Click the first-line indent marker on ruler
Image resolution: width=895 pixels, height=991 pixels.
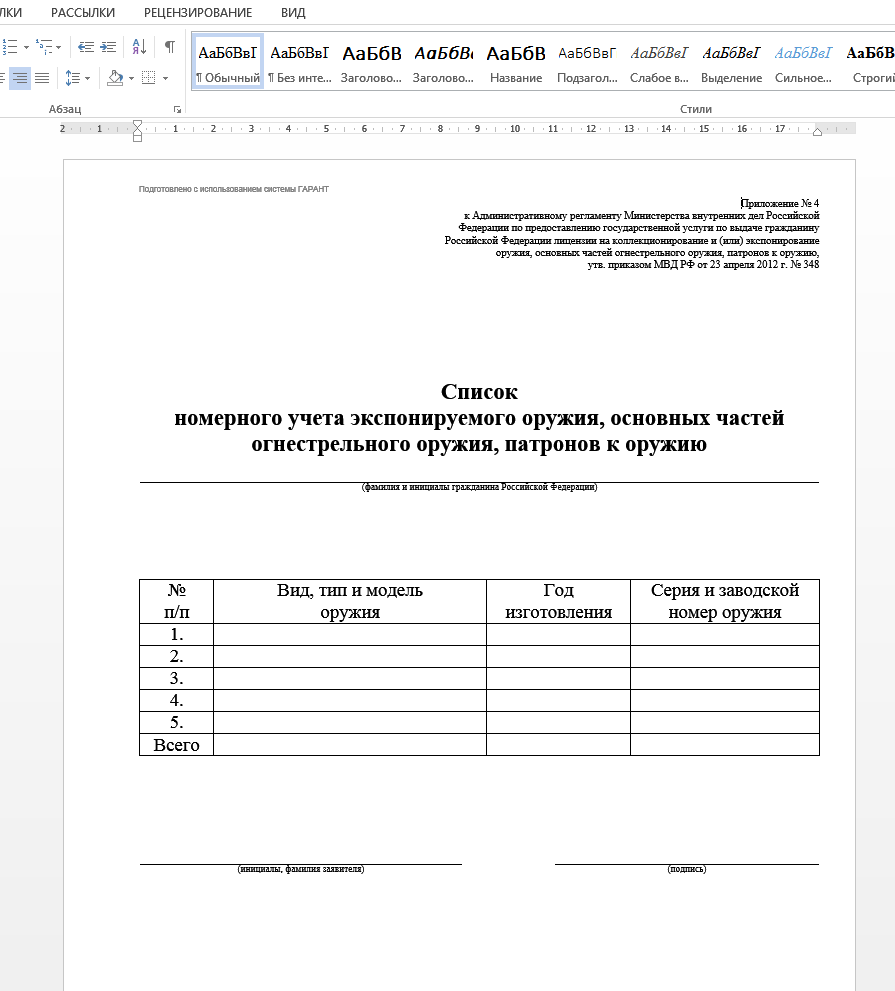tap(135, 123)
